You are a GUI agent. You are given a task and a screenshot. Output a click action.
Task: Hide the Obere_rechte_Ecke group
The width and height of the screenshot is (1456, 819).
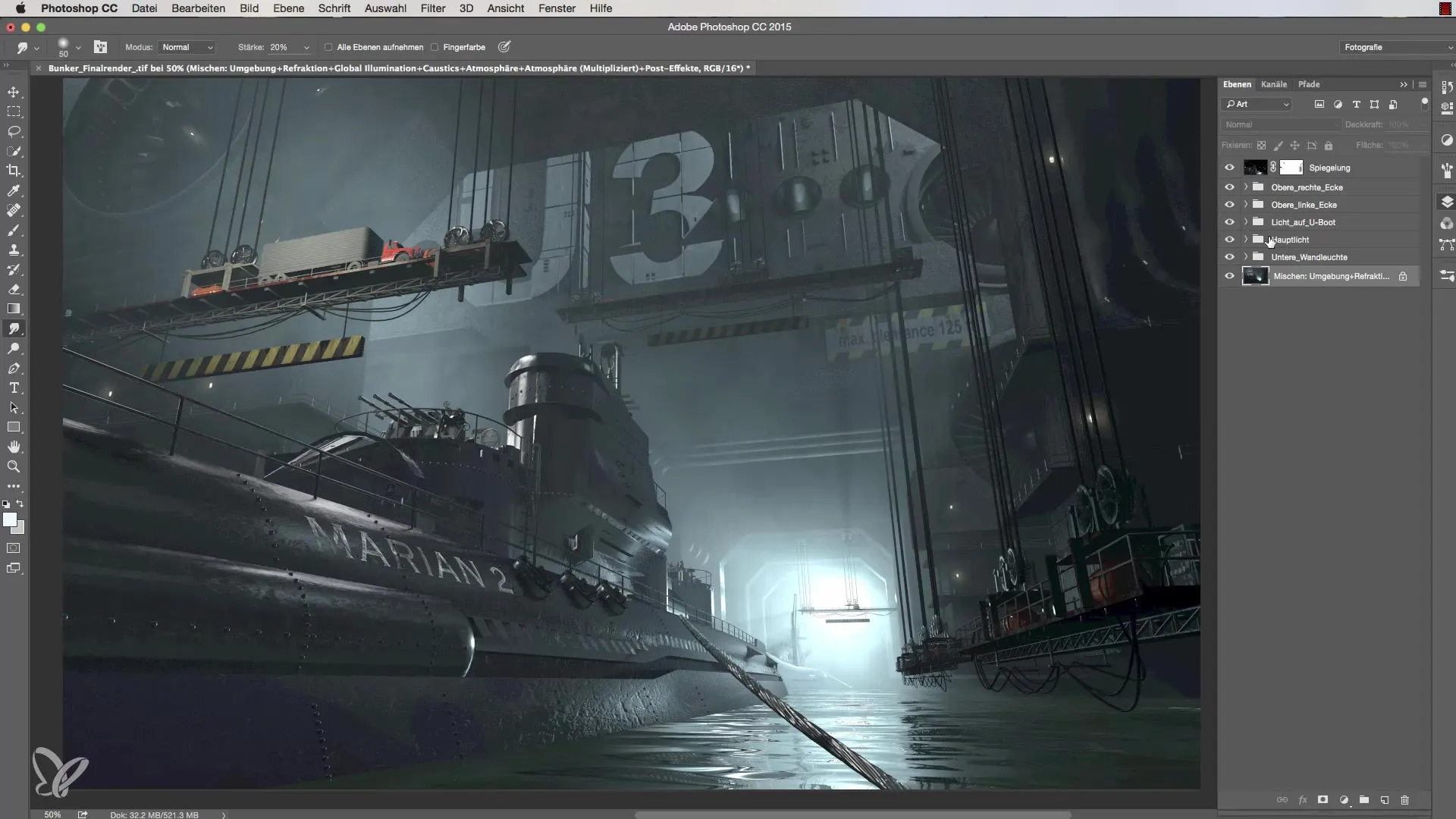click(x=1229, y=187)
